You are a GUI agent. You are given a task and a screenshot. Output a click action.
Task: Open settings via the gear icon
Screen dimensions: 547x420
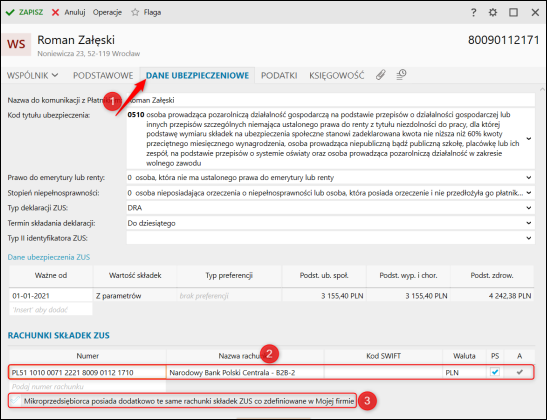(493, 13)
